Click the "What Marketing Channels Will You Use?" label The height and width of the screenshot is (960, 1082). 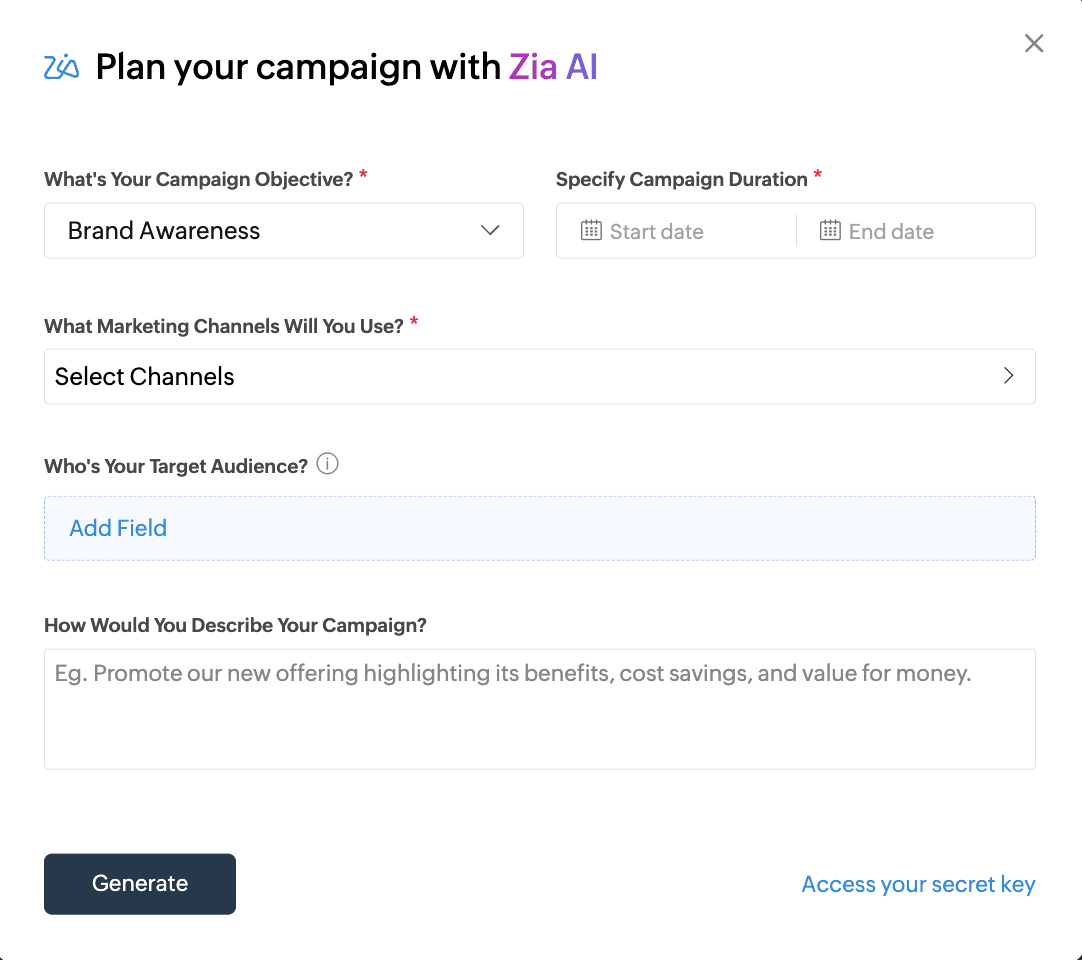click(223, 326)
